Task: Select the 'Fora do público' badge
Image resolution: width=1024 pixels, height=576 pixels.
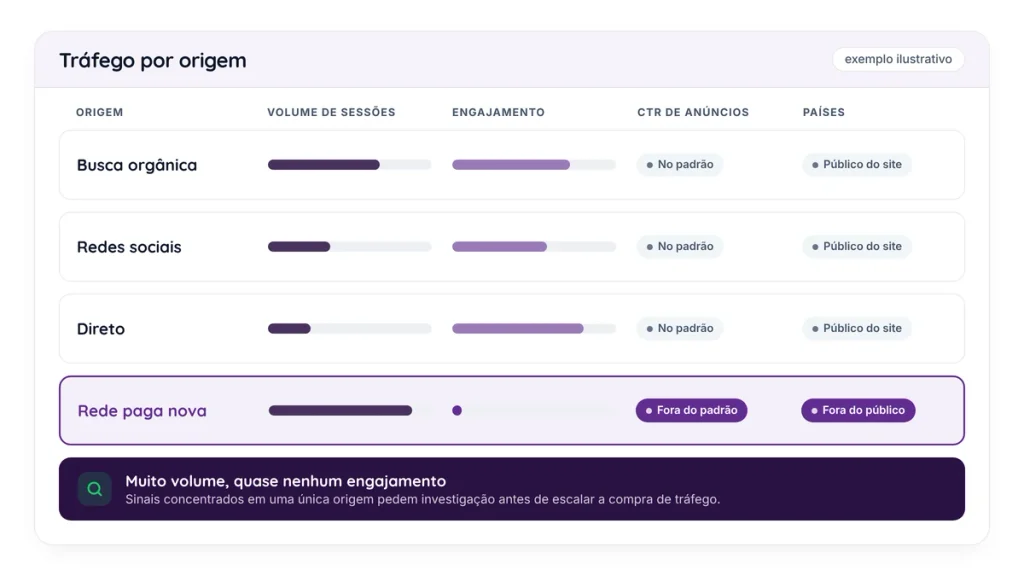Action: point(858,410)
